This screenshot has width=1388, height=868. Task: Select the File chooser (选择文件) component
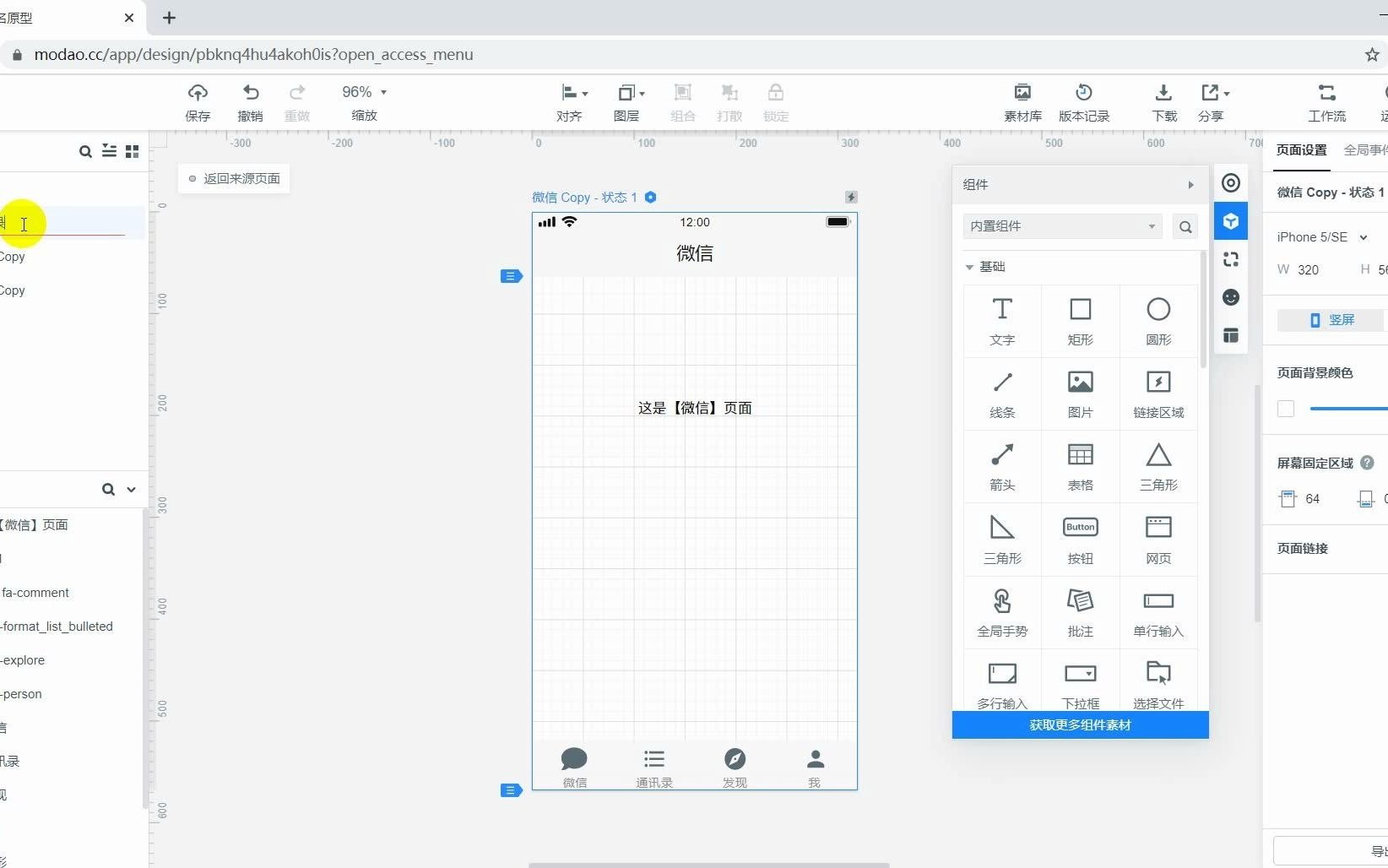pos(1158,681)
